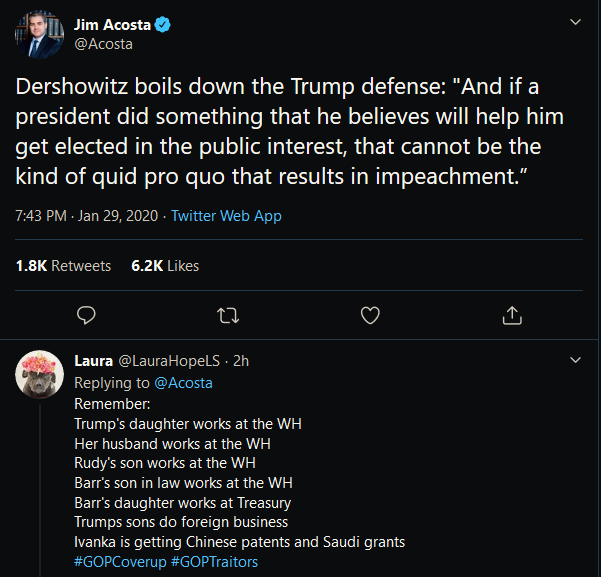View the 6.2K Likes list

click(x=165, y=266)
